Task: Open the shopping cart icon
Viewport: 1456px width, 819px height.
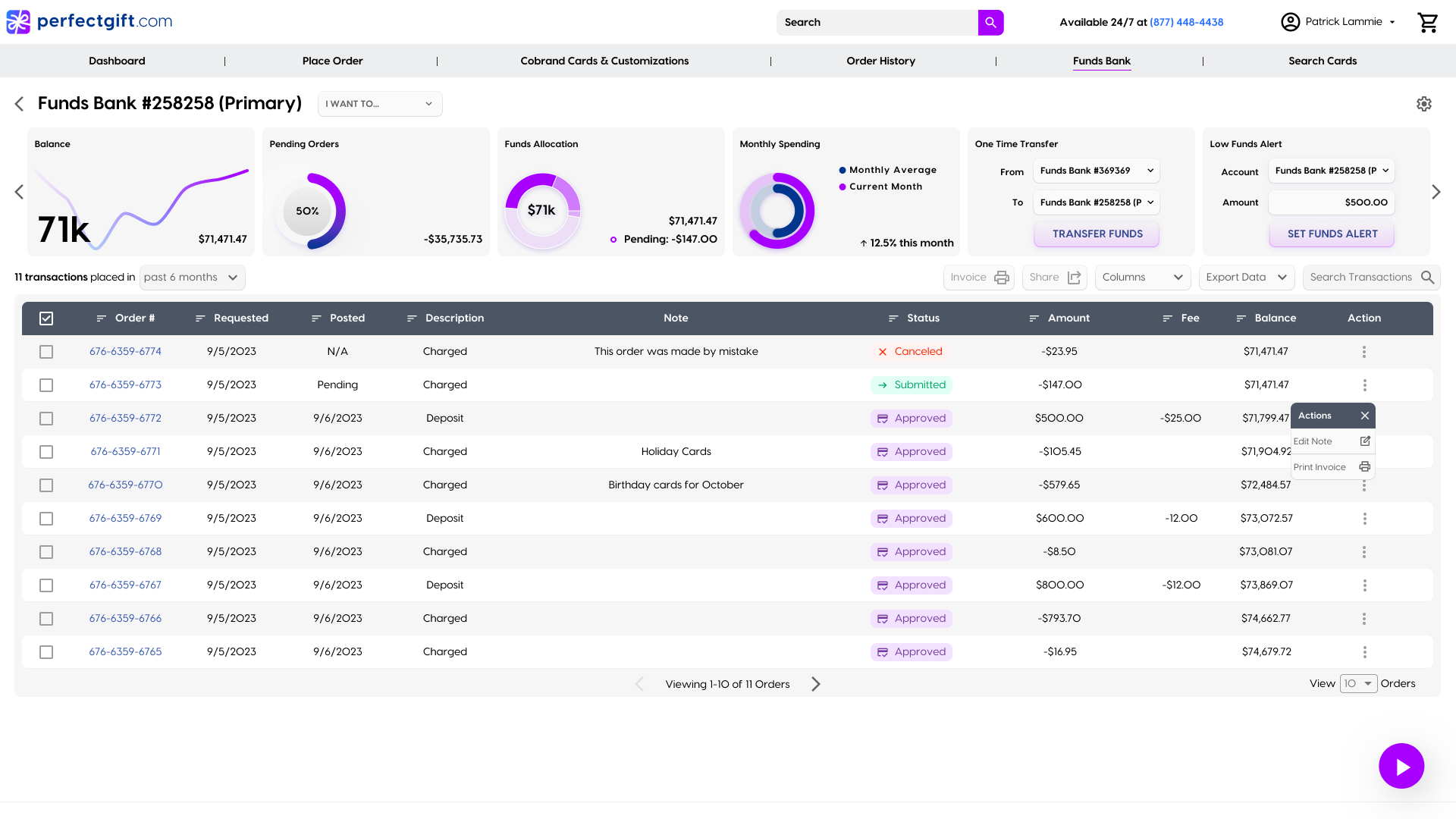Action: pyautogui.click(x=1427, y=23)
